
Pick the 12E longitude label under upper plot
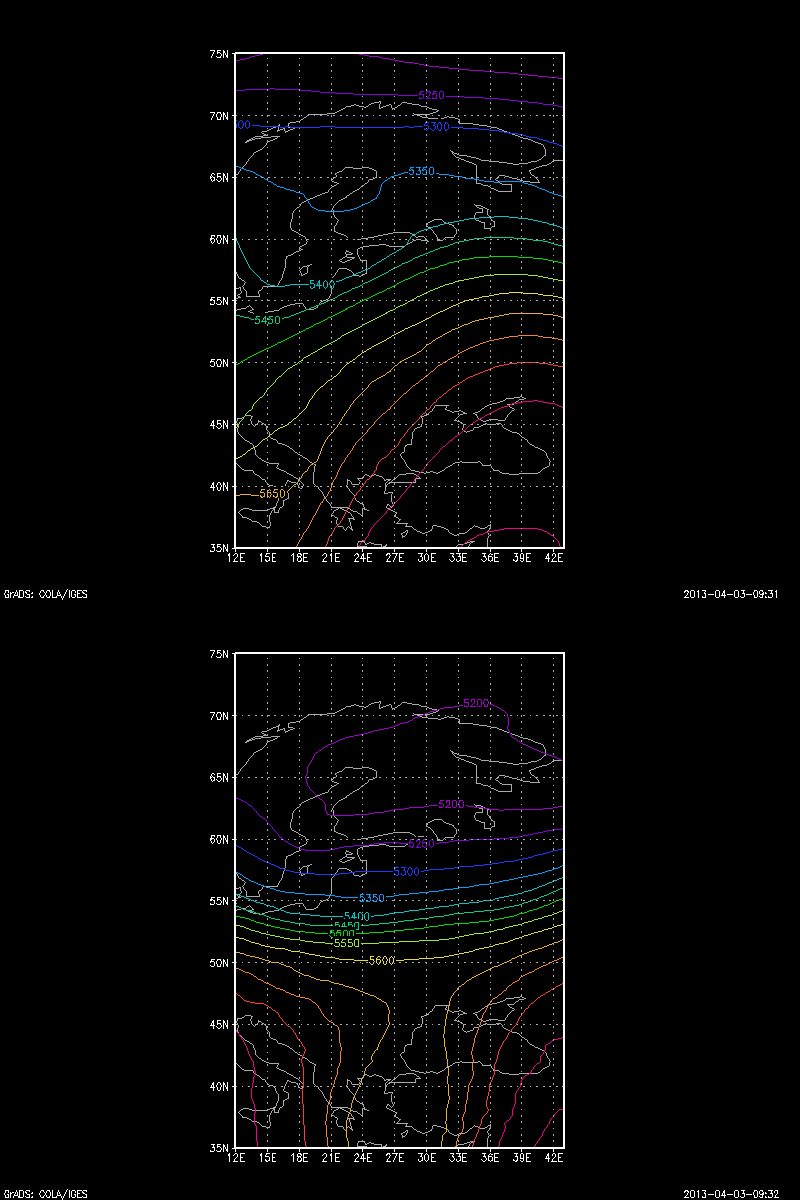pos(237,558)
